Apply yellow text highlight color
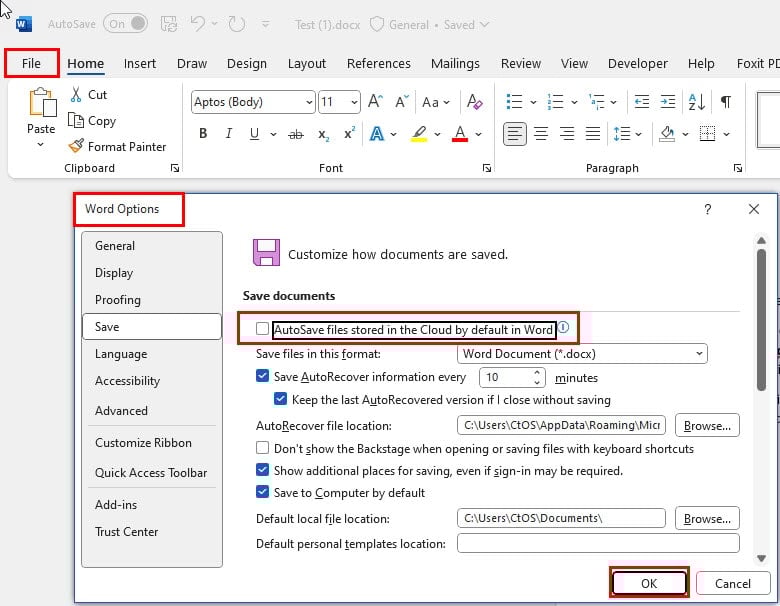The height and width of the screenshot is (606, 780). 419,133
